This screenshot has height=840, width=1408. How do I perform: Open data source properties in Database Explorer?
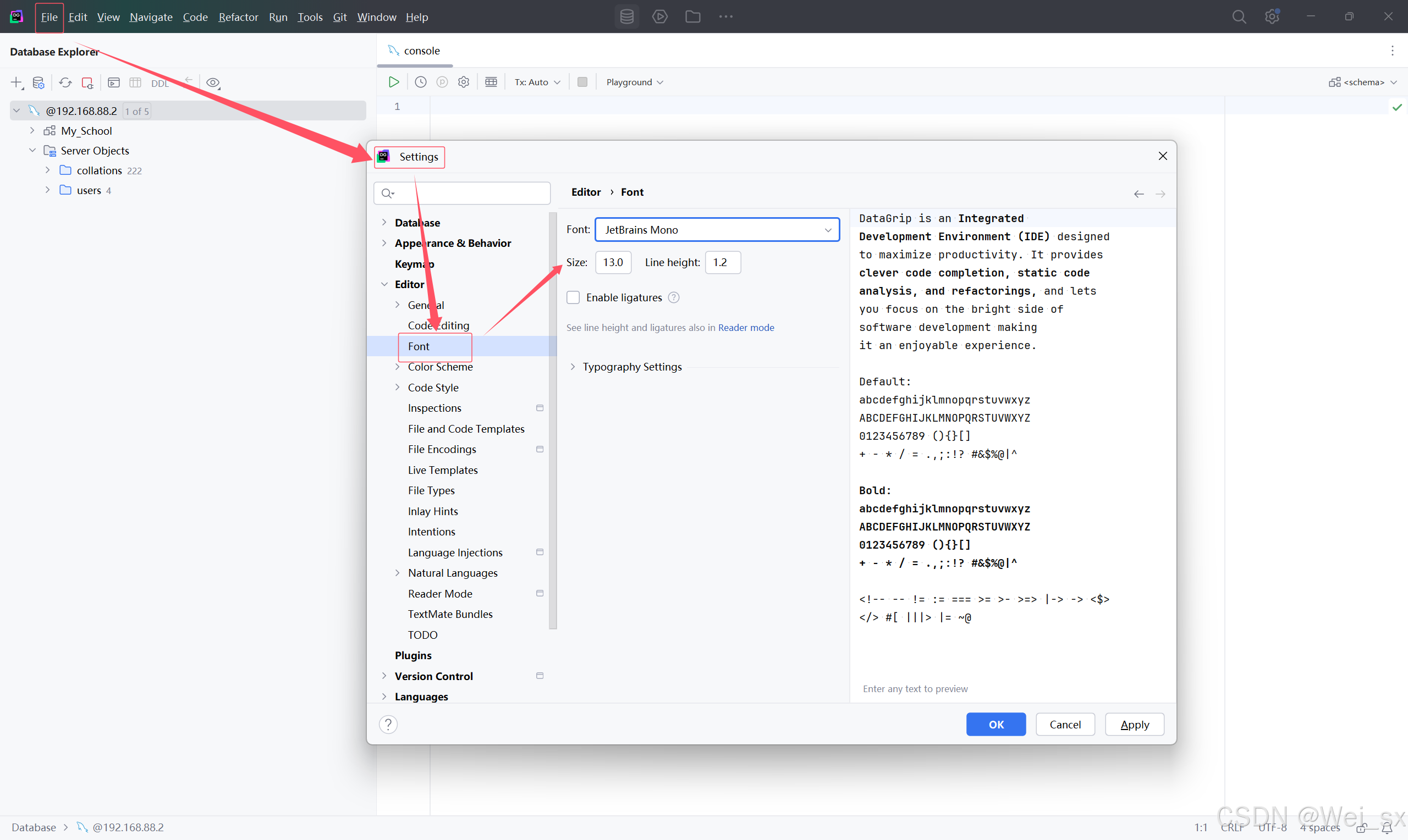(x=38, y=82)
